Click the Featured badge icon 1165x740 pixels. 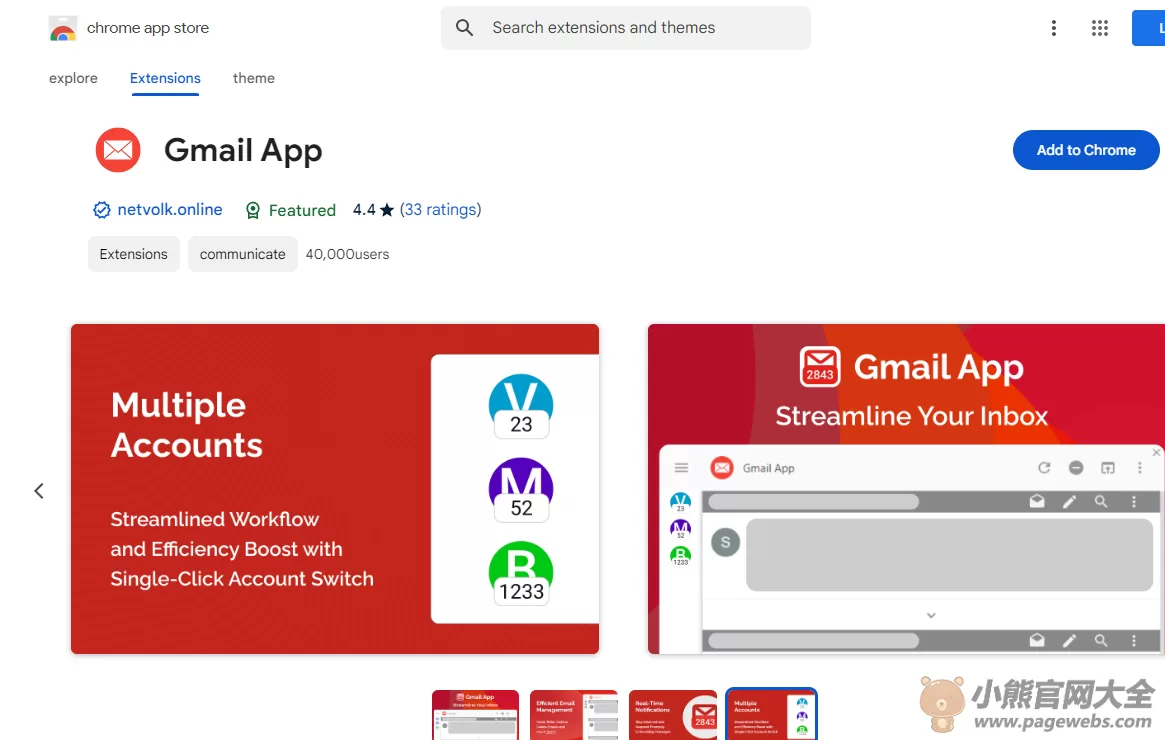pos(253,210)
